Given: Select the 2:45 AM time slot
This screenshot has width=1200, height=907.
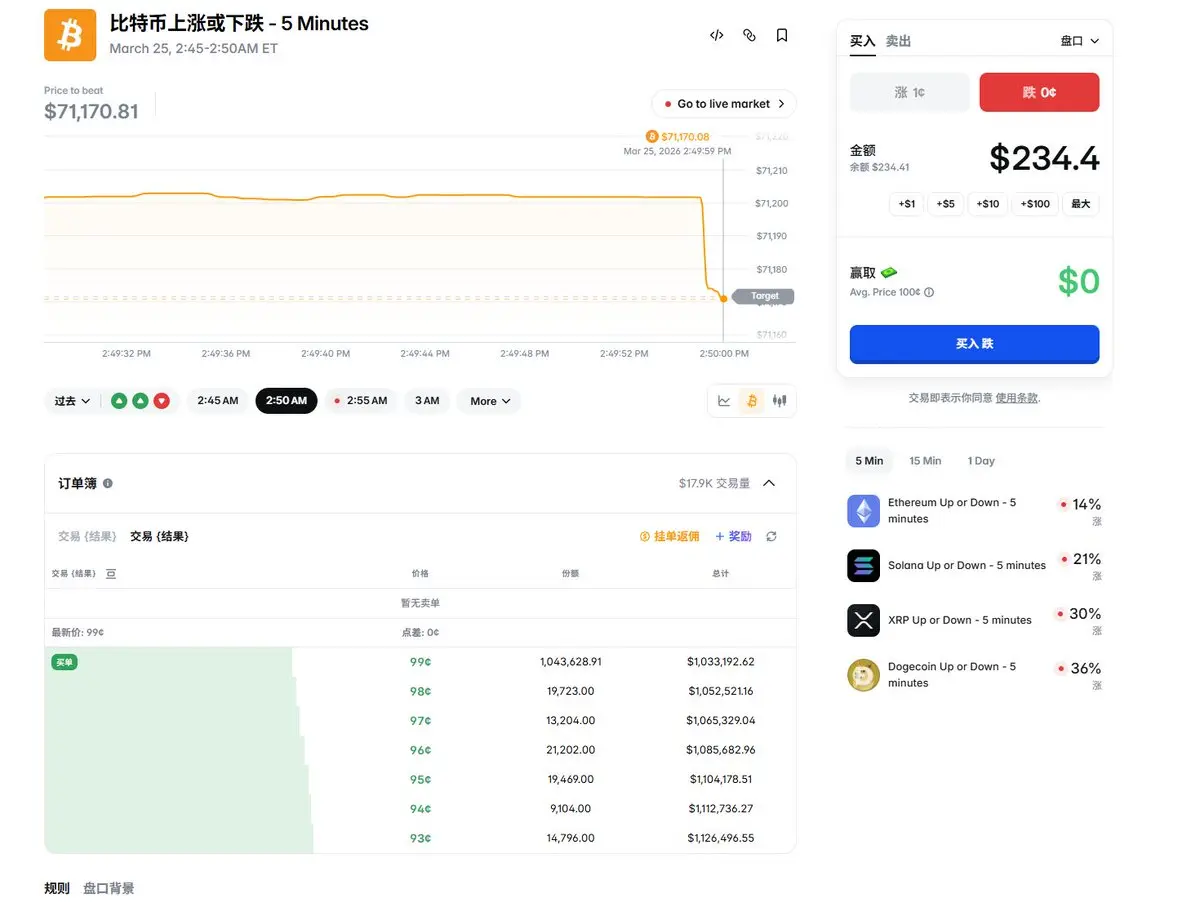Looking at the screenshot, I should click(x=218, y=401).
